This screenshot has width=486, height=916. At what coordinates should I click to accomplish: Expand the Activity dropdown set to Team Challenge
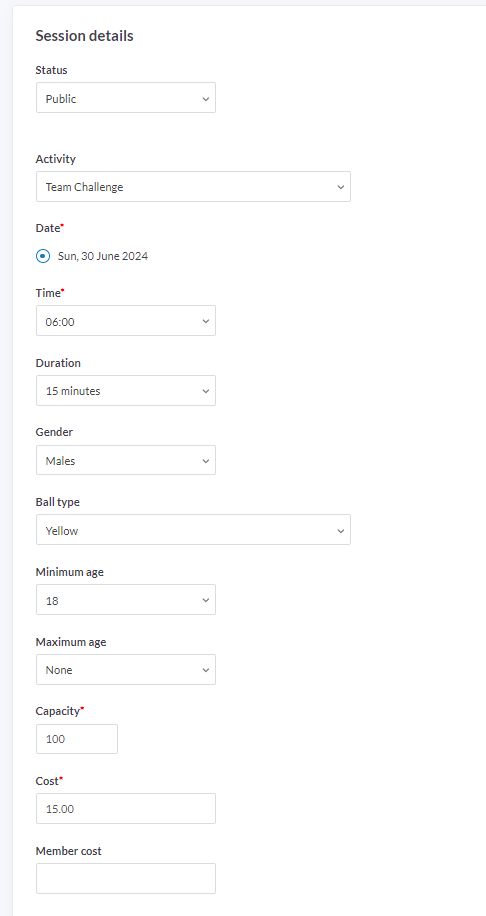(193, 186)
